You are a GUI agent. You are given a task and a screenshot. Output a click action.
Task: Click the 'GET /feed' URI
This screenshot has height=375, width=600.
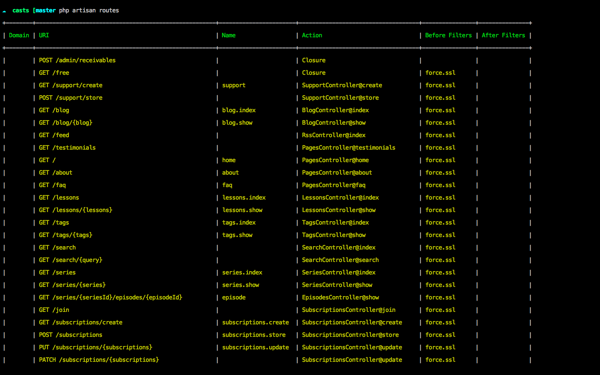point(54,135)
